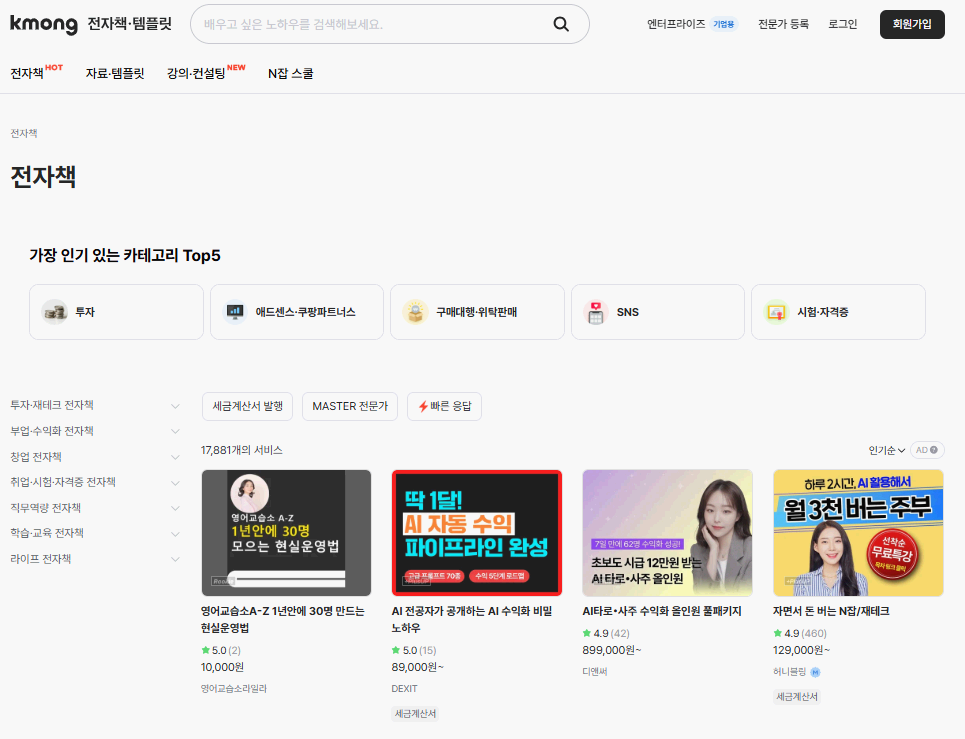Click the 투자 category coin icon
Viewport: 965px width, 739px height.
(x=55, y=312)
